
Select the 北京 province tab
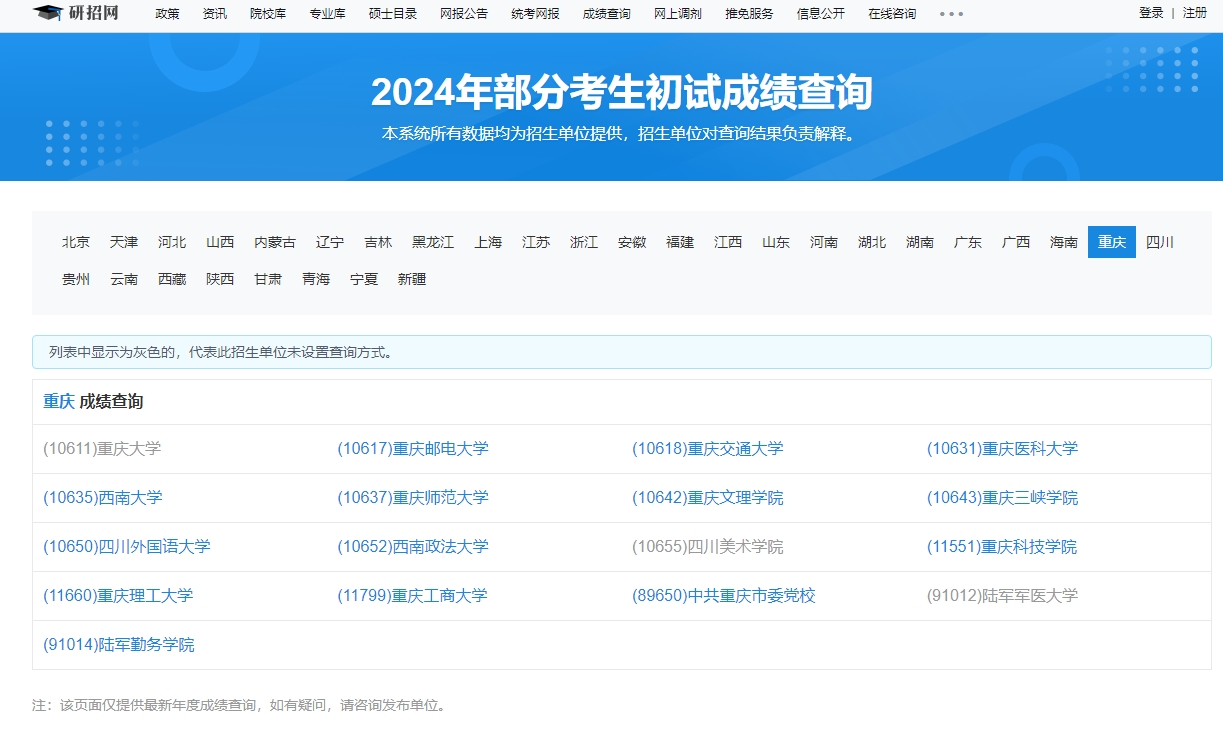[x=76, y=242]
